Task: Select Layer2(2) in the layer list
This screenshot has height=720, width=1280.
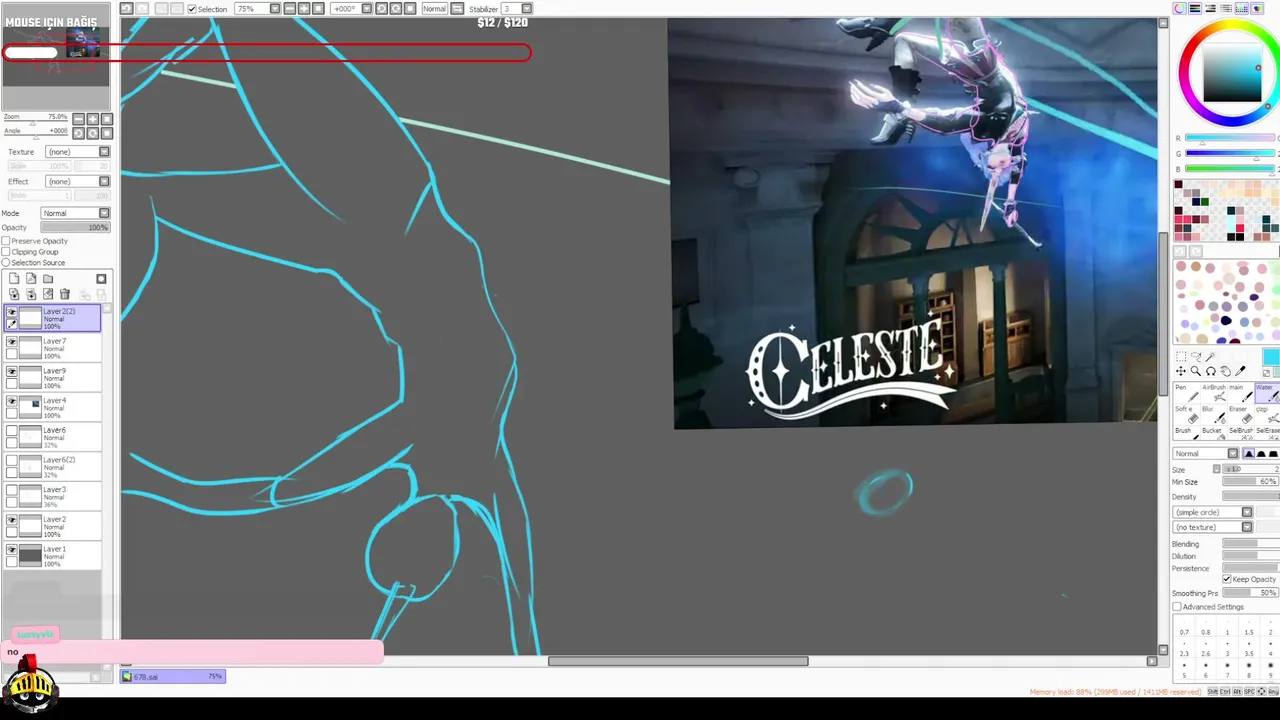Action: point(53,319)
